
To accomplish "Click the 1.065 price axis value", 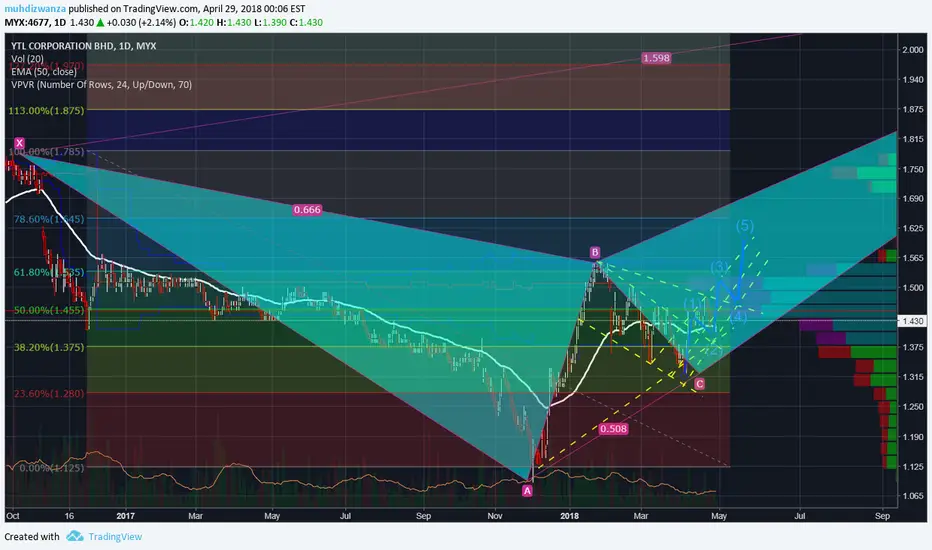I will 913,496.
